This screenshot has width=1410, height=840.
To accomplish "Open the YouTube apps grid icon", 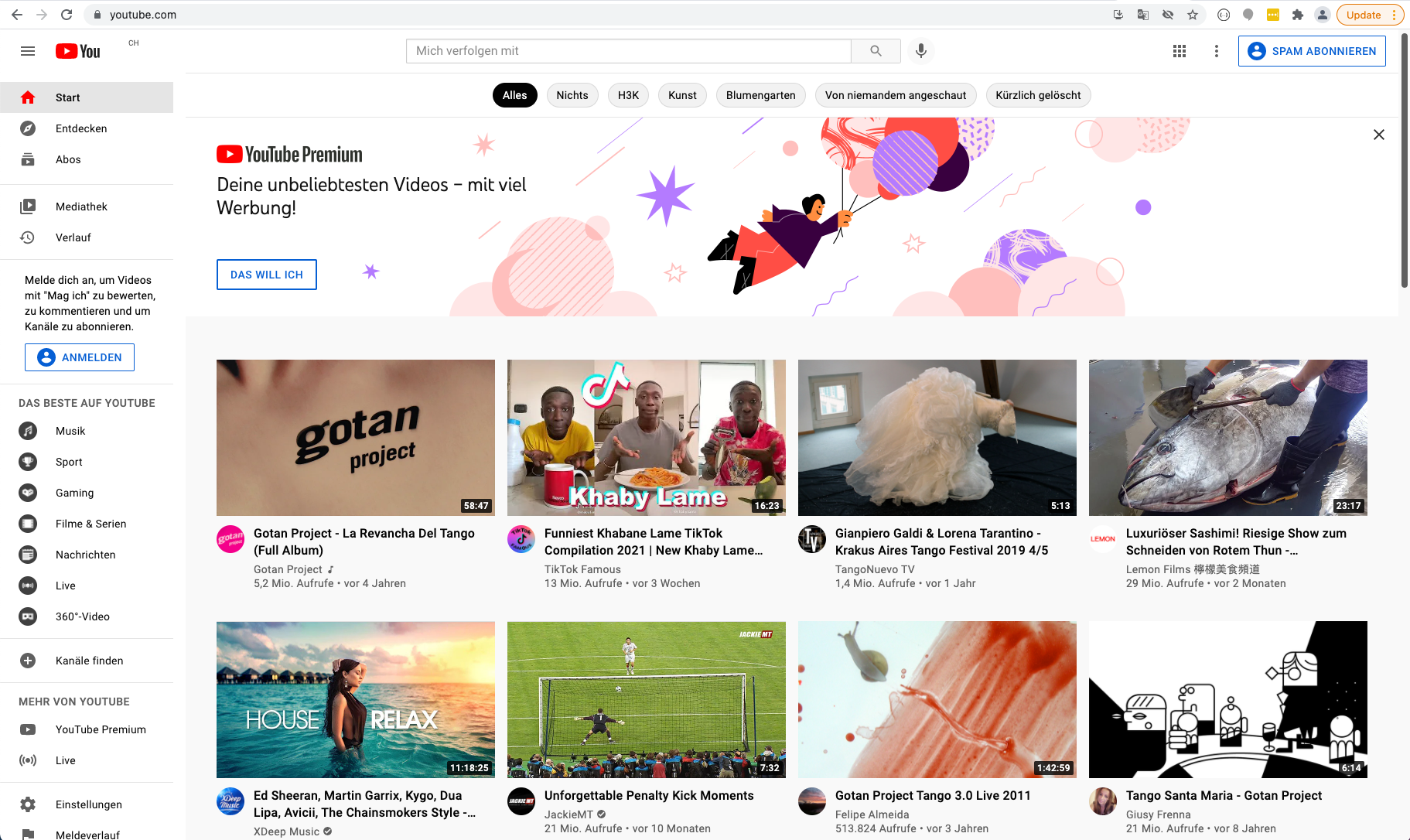I will [x=1180, y=51].
